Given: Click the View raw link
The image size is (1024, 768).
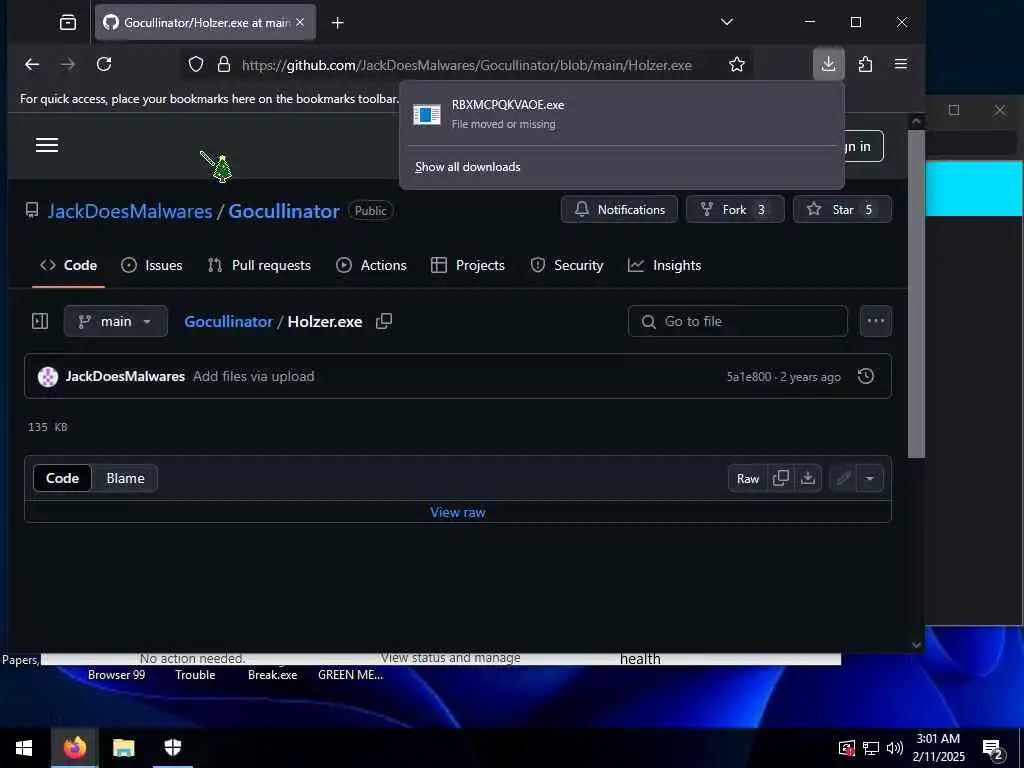Looking at the screenshot, I should tap(457, 513).
